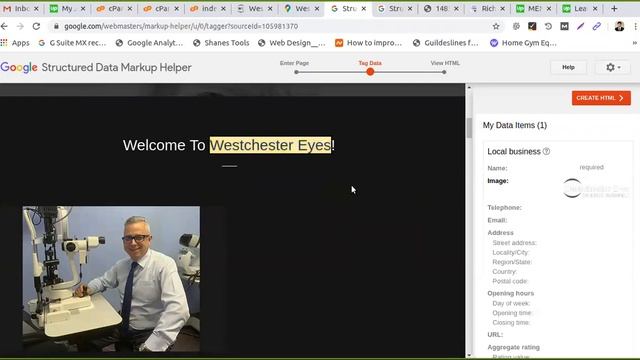Click the View HTML step marker
Screen dimensions: 640x360
point(444,72)
